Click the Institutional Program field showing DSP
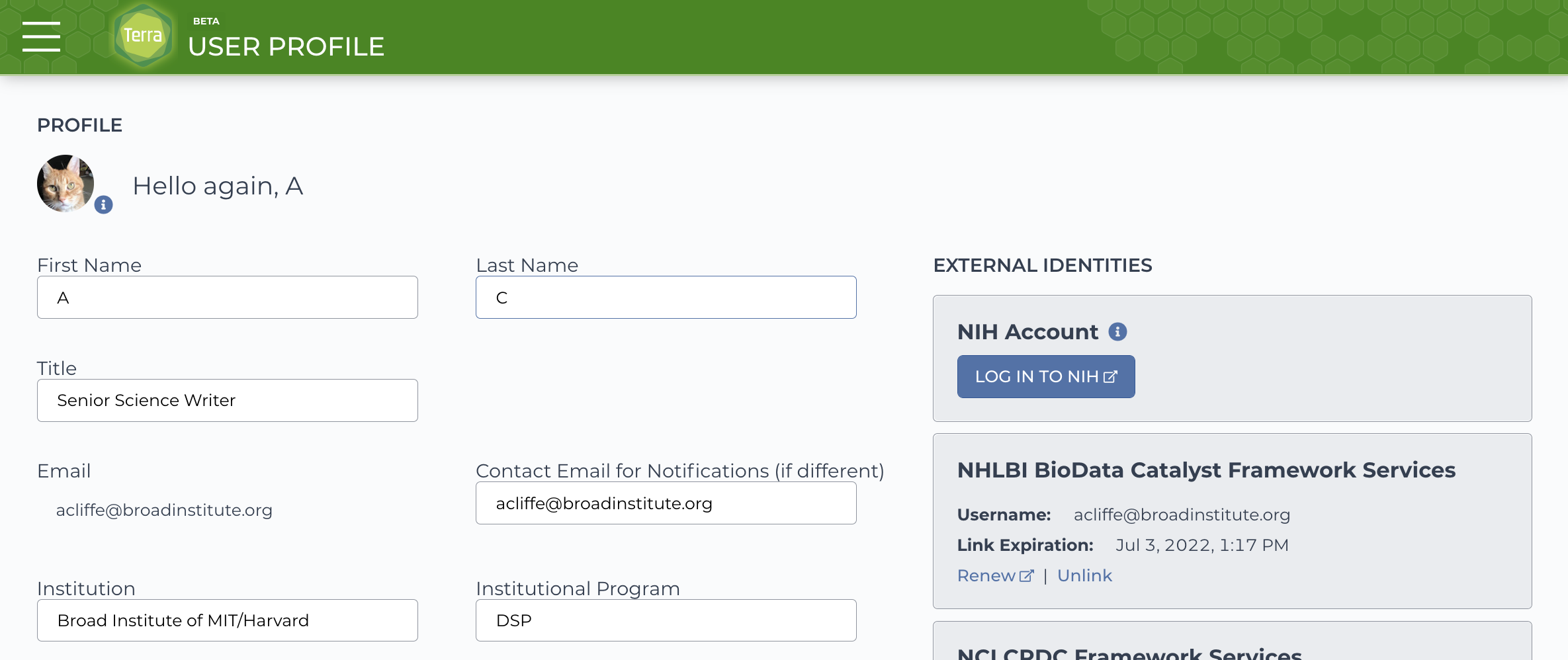 [666, 620]
